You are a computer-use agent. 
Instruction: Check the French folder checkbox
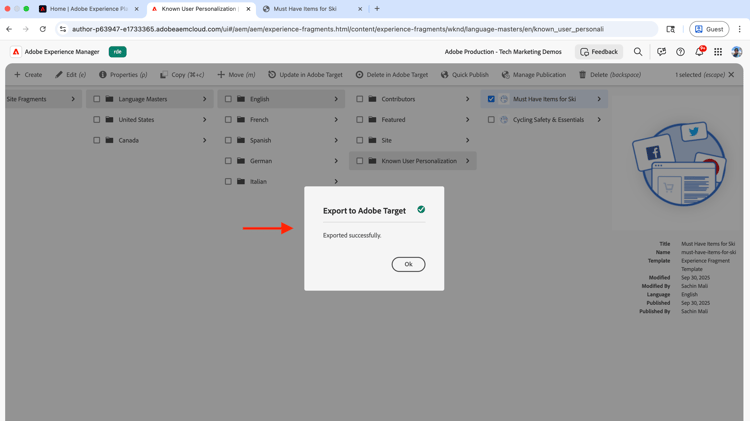click(228, 120)
